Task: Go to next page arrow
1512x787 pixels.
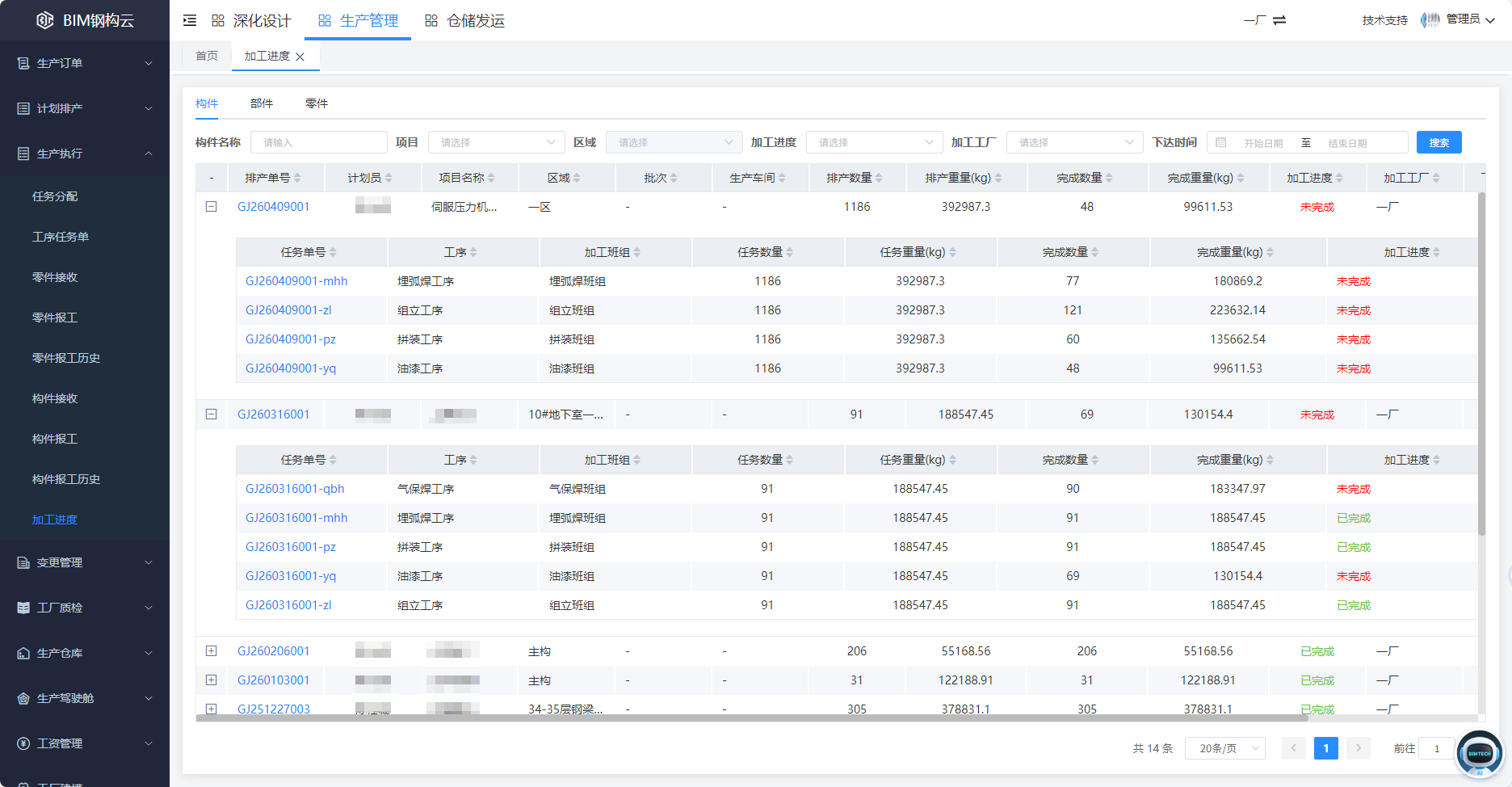Action: (x=1359, y=748)
